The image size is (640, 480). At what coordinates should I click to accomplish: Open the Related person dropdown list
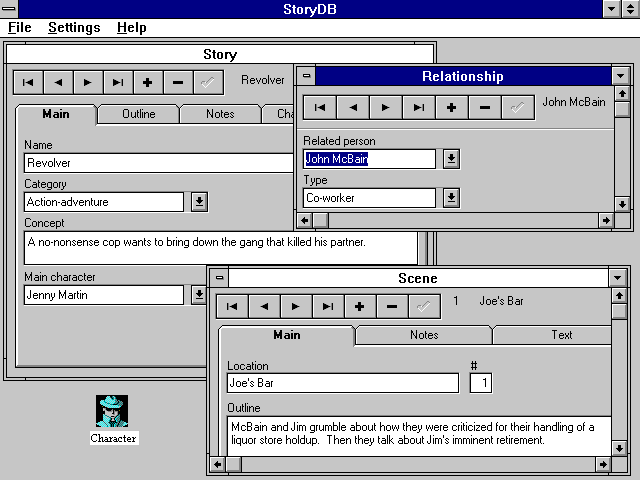tap(451, 159)
